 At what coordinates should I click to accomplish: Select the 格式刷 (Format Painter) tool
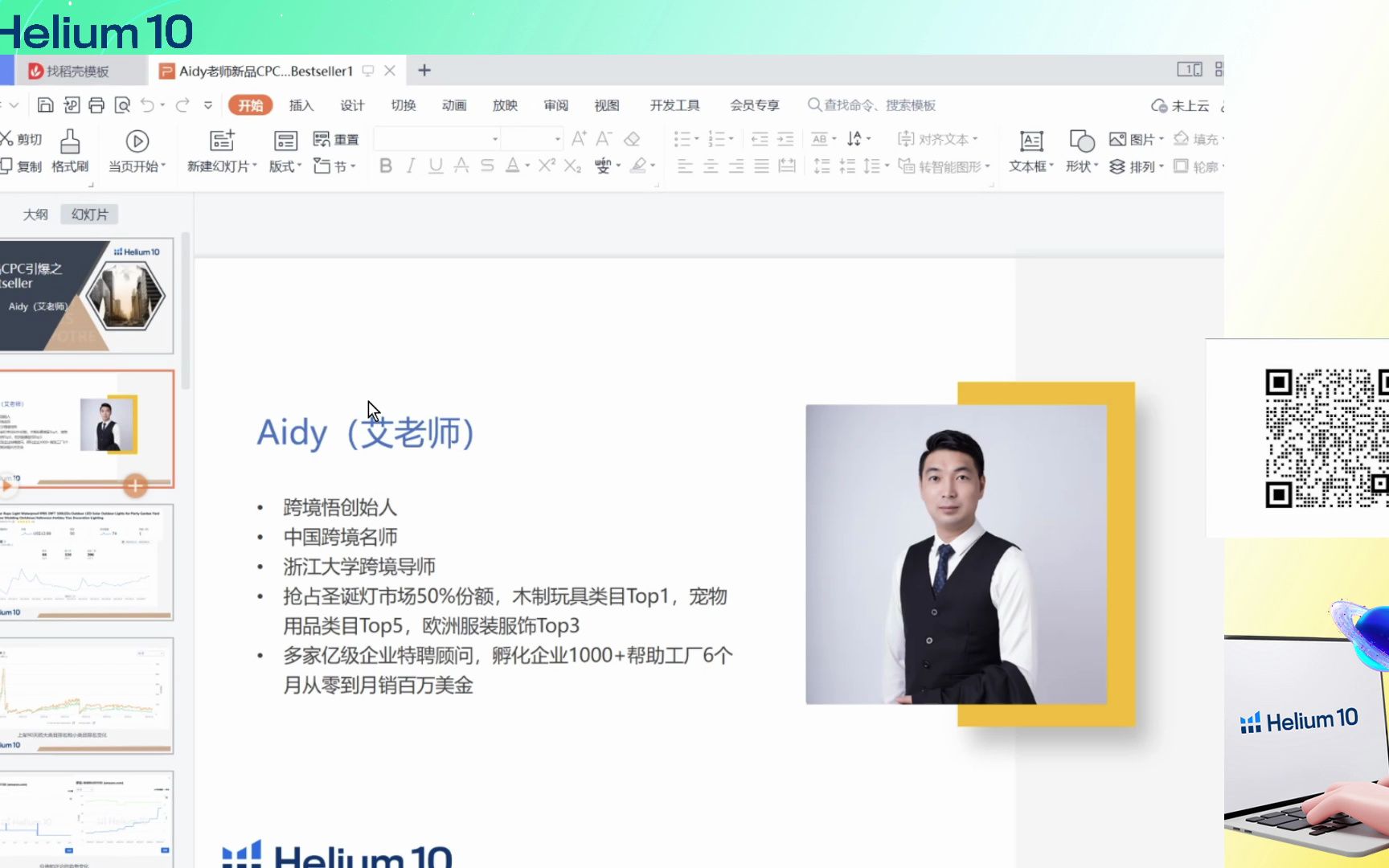pos(71,153)
